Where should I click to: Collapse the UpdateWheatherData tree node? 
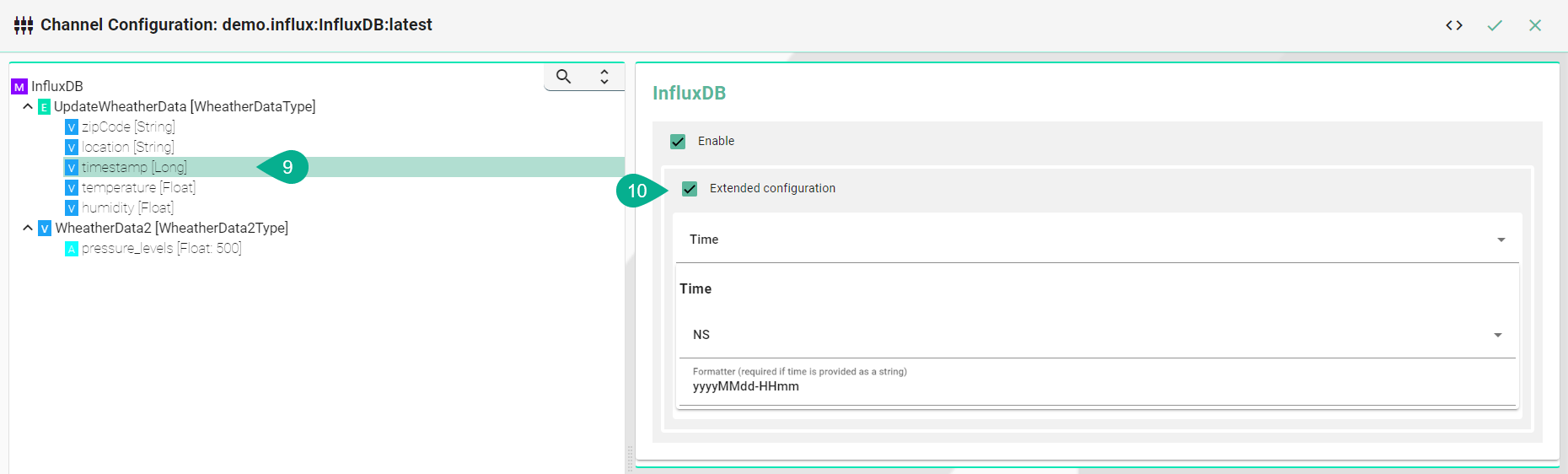(28, 106)
